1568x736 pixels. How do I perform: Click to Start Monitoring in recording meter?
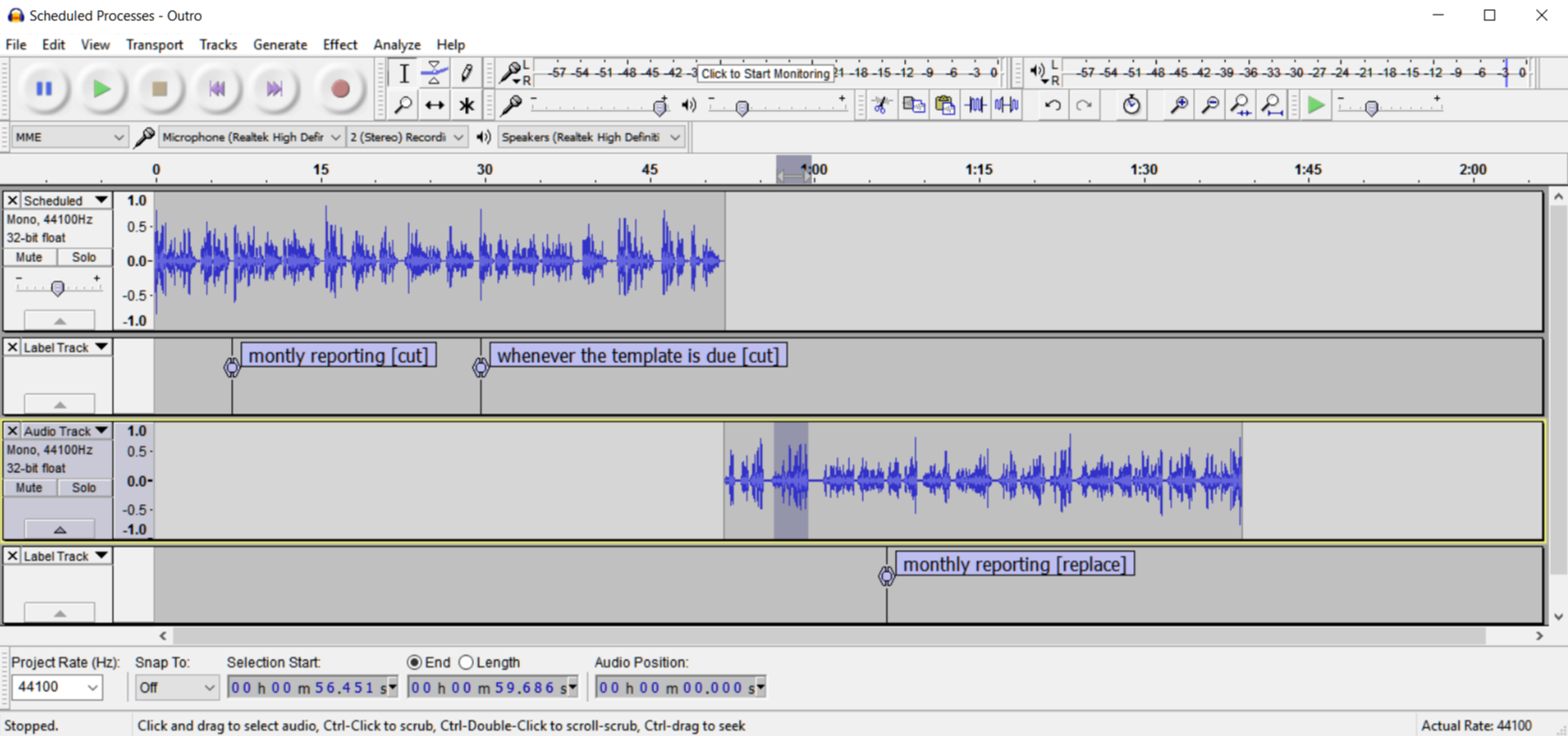[765, 73]
